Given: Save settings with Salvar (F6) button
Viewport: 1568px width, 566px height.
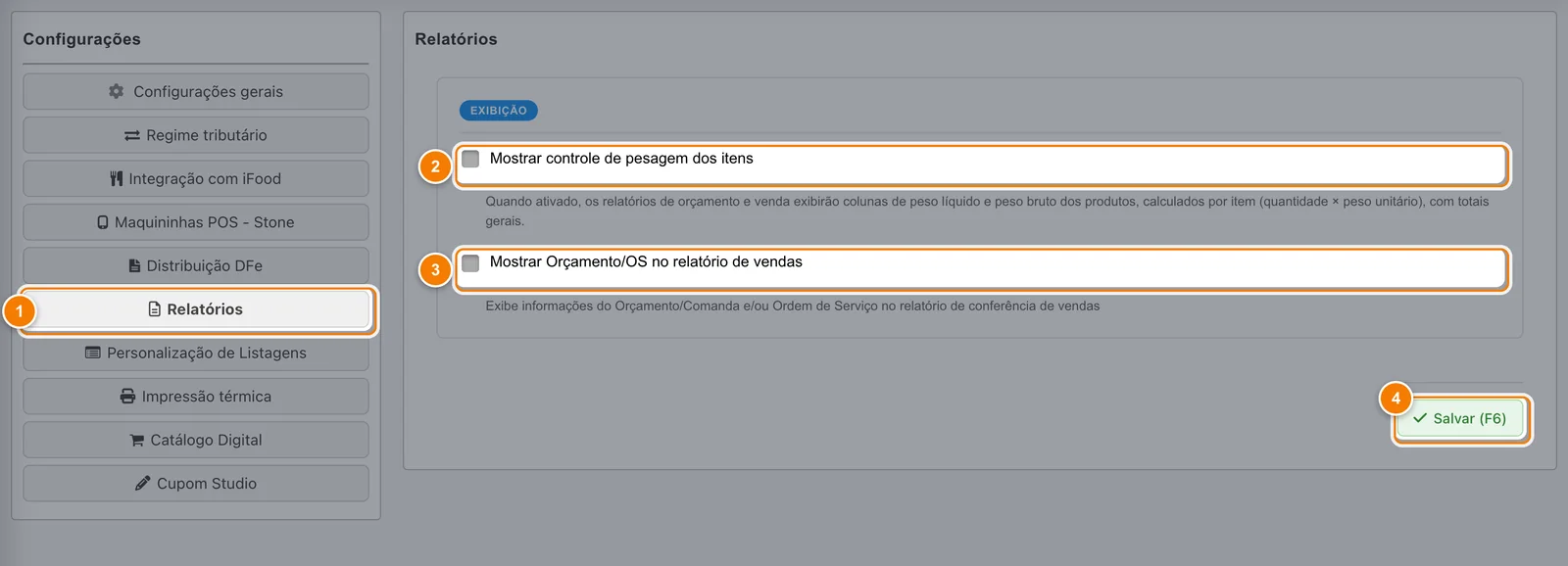Looking at the screenshot, I should (x=1460, y=418).
